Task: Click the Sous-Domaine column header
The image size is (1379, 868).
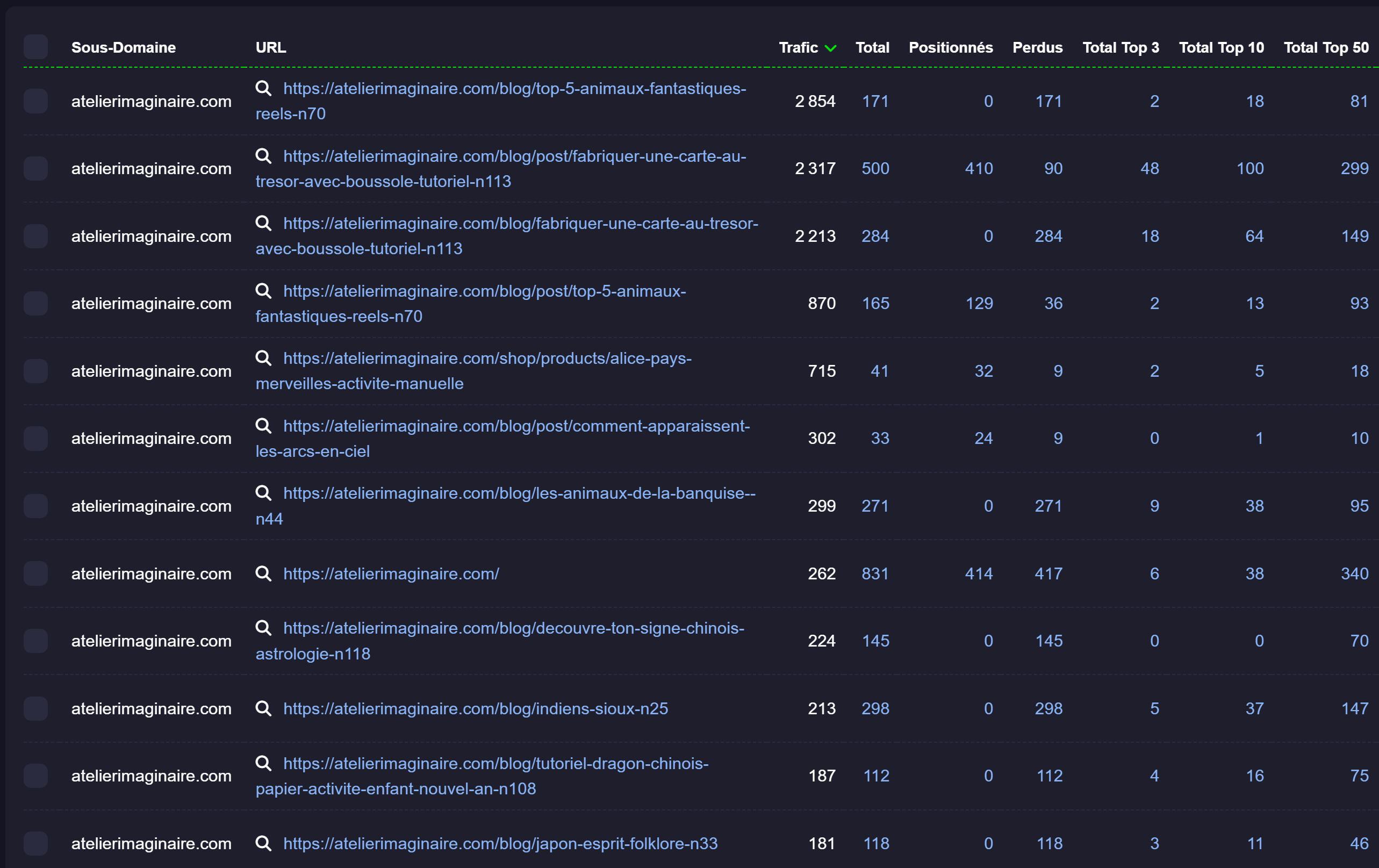Action: coord(123,47)
